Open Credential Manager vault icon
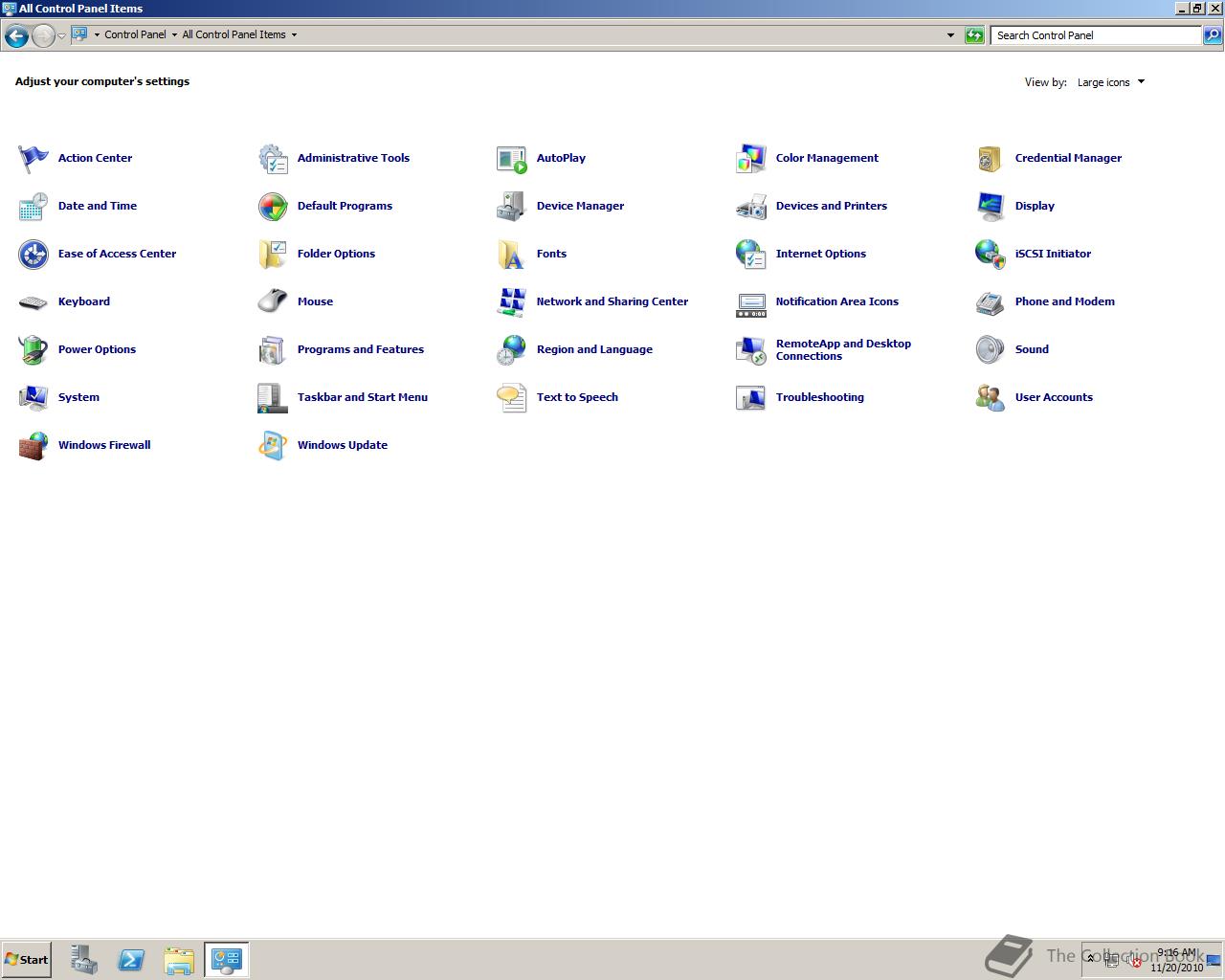 pyautogui.click(x=991, y=158)
